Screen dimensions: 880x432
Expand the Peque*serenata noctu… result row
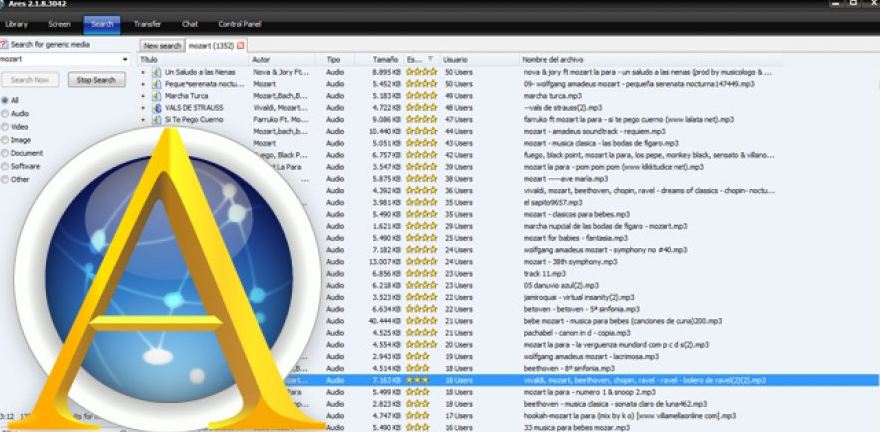[x=143, y=84]
